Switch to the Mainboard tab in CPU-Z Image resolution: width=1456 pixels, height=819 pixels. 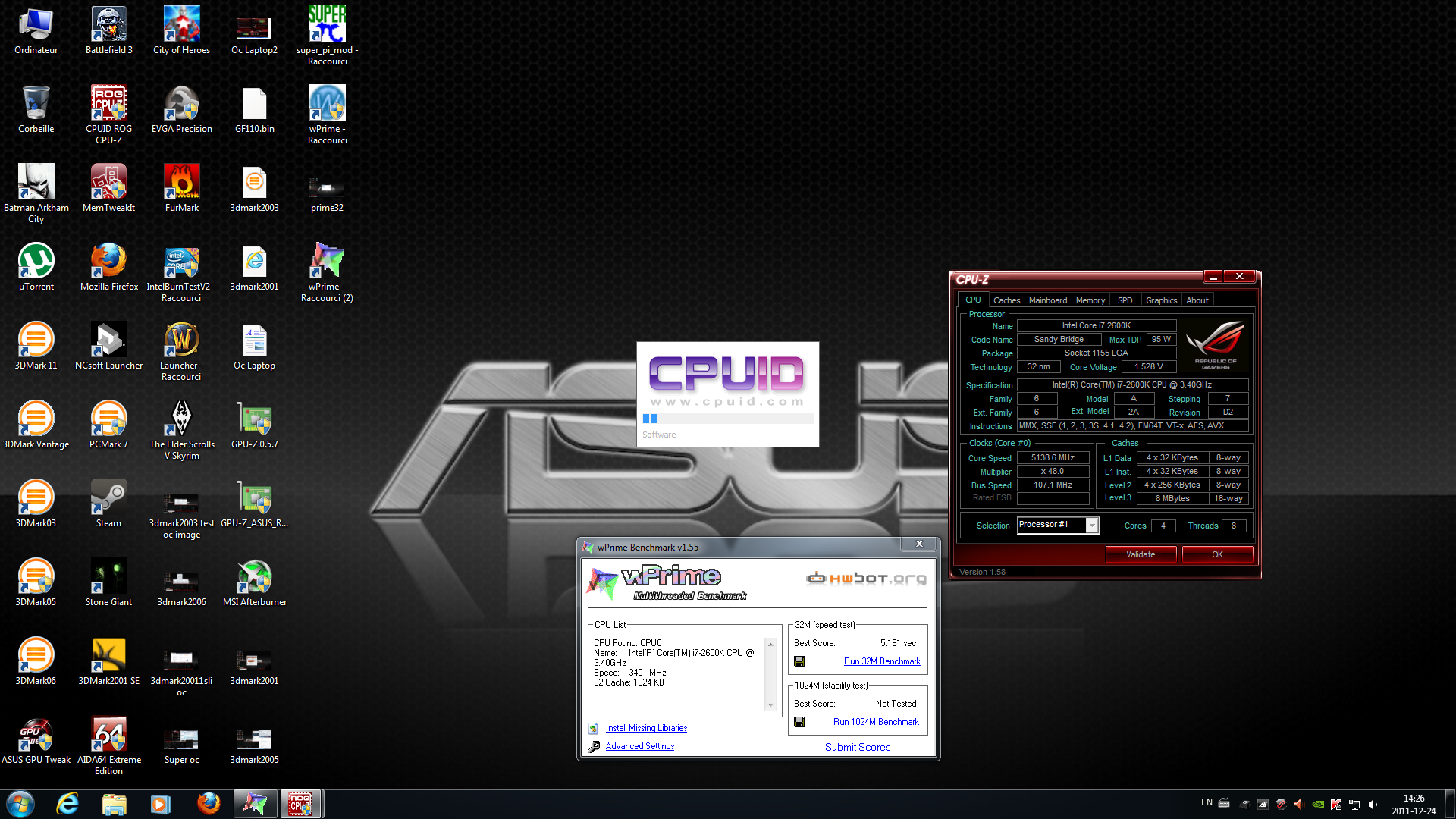click(1047, 300)
